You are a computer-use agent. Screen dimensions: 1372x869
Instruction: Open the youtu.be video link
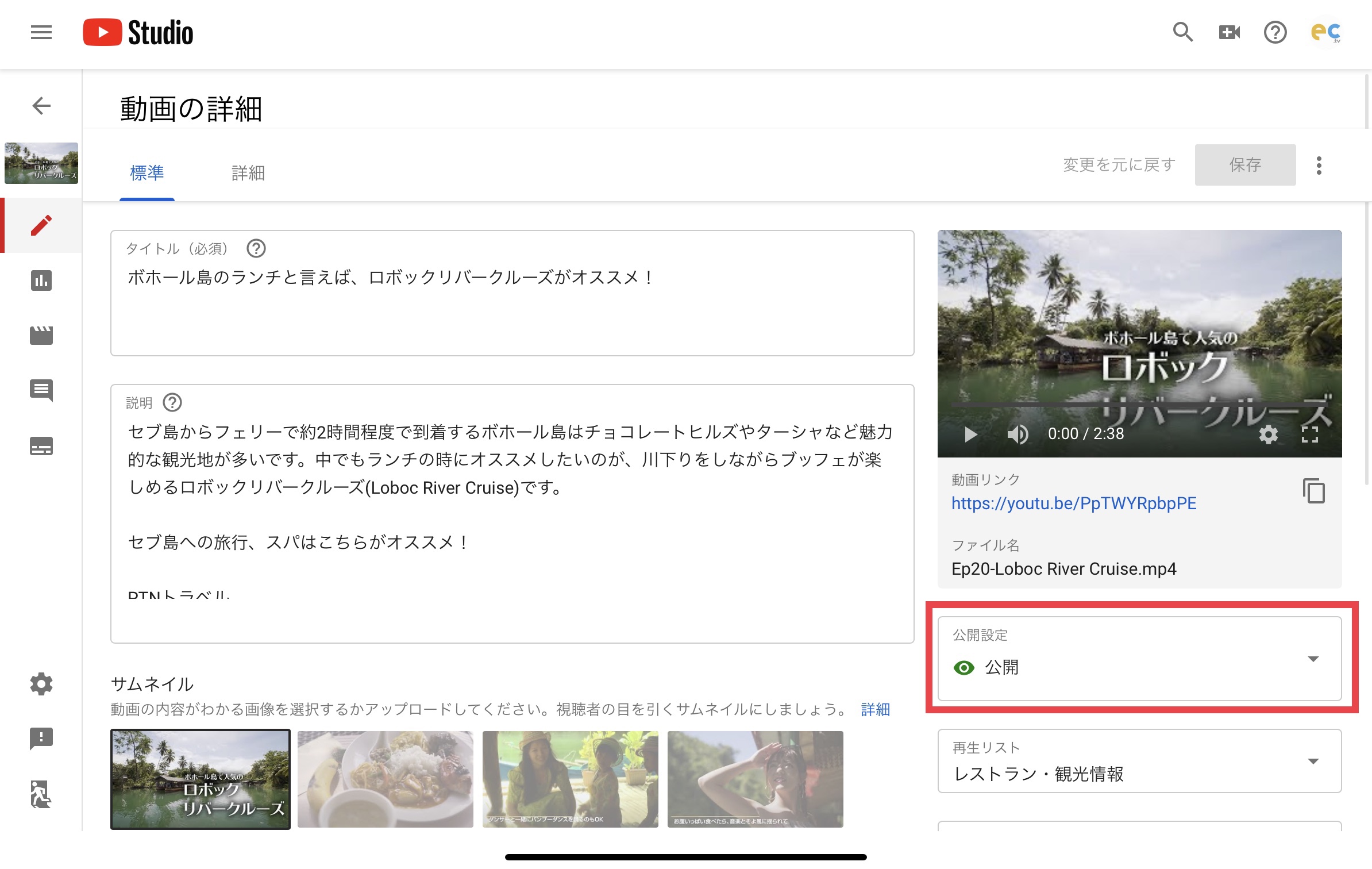pos(1073,503)
